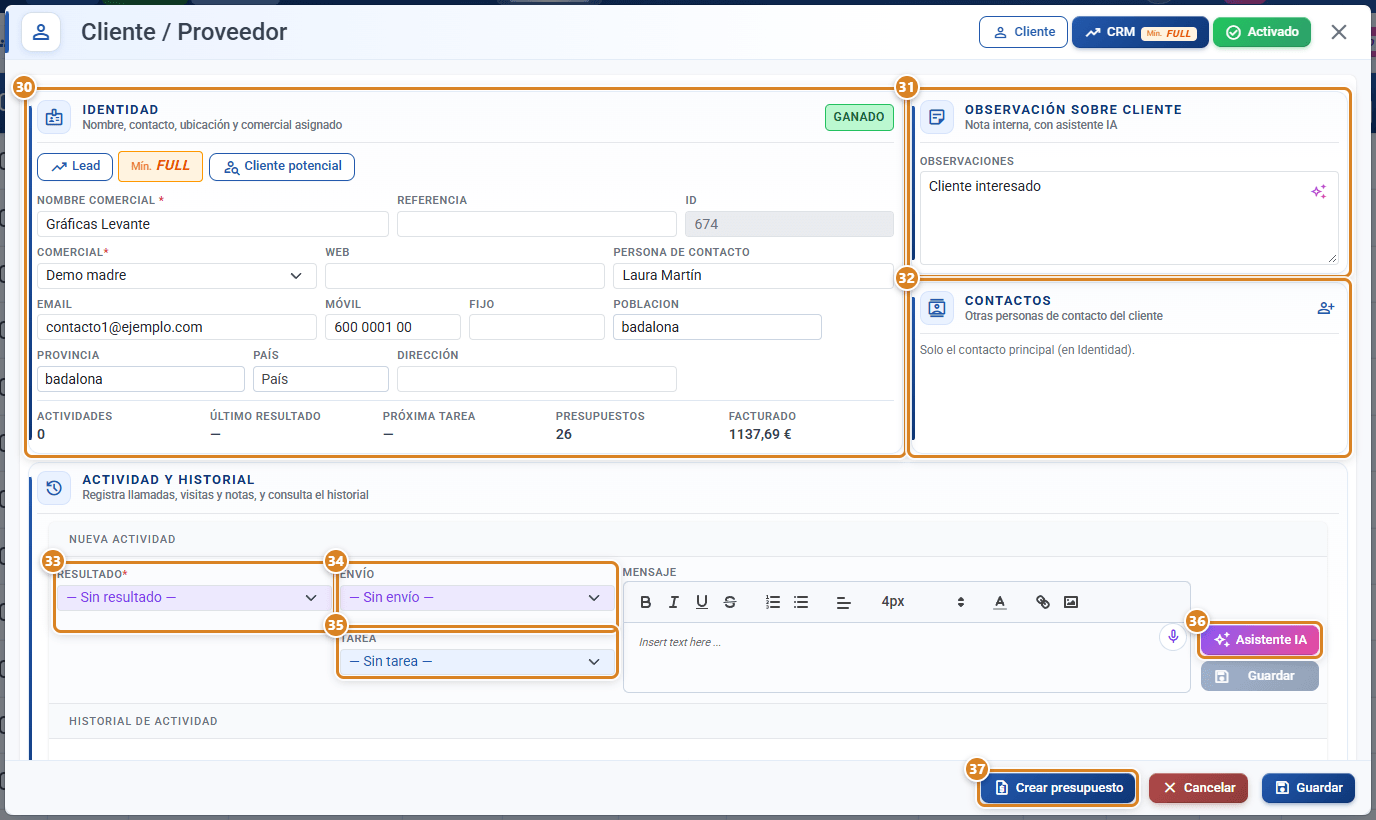Screen dimensions: 1376x820
Task: Insert a link into the message
Action: pos(1043,602)
